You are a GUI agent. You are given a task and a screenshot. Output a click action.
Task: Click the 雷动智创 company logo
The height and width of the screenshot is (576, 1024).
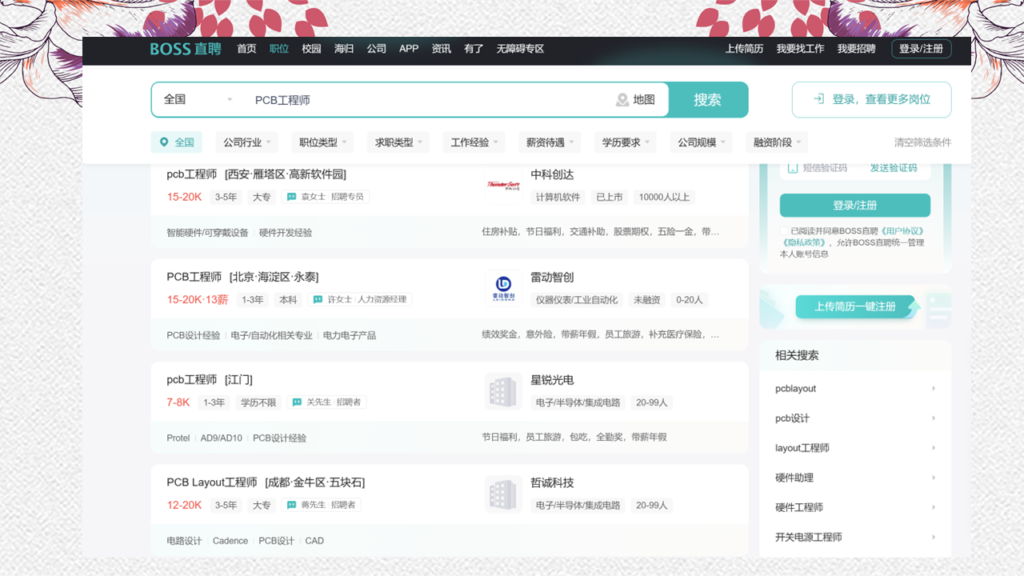coord(503,288)
